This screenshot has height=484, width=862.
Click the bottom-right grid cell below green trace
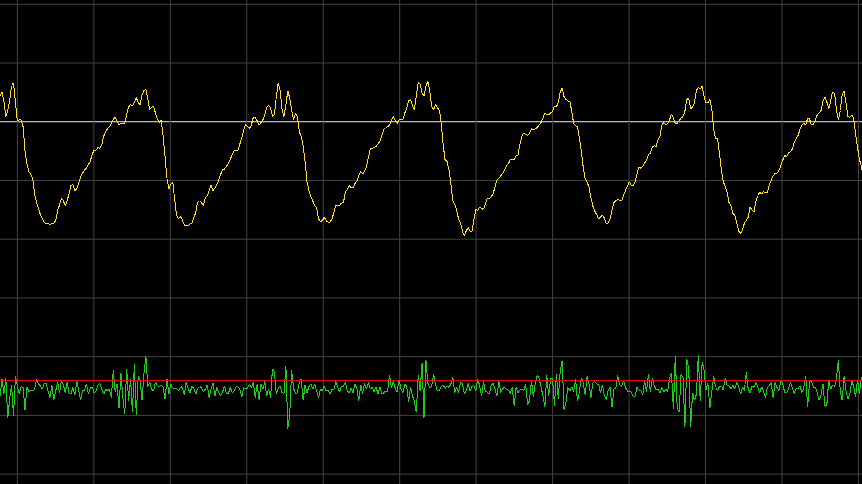825,449
